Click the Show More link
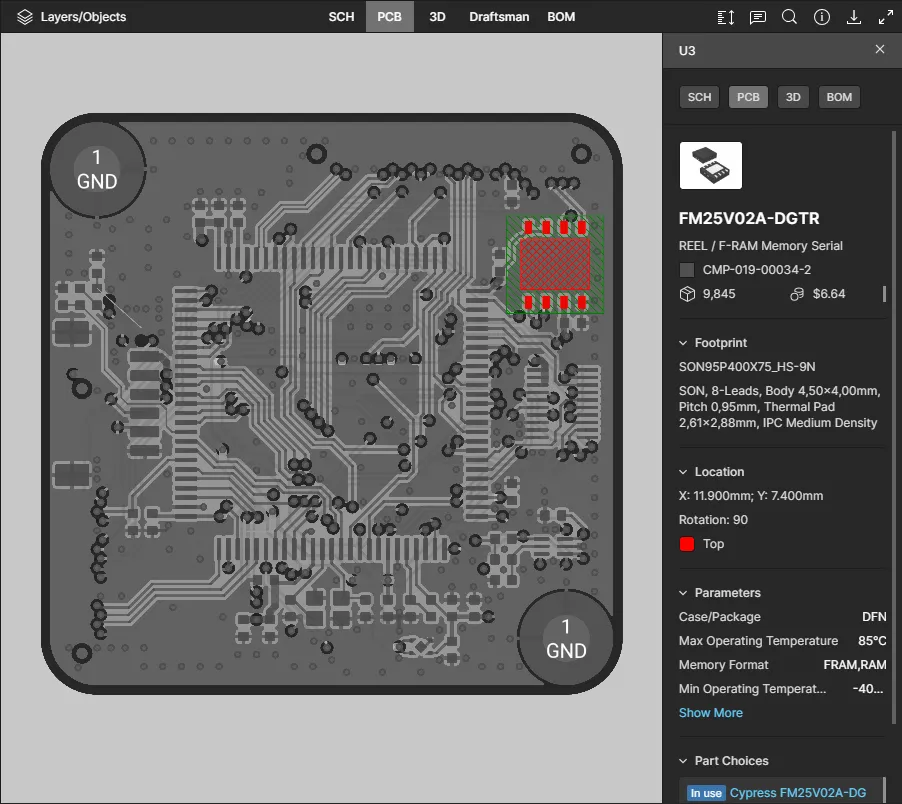902x804 pixels. 710,713
